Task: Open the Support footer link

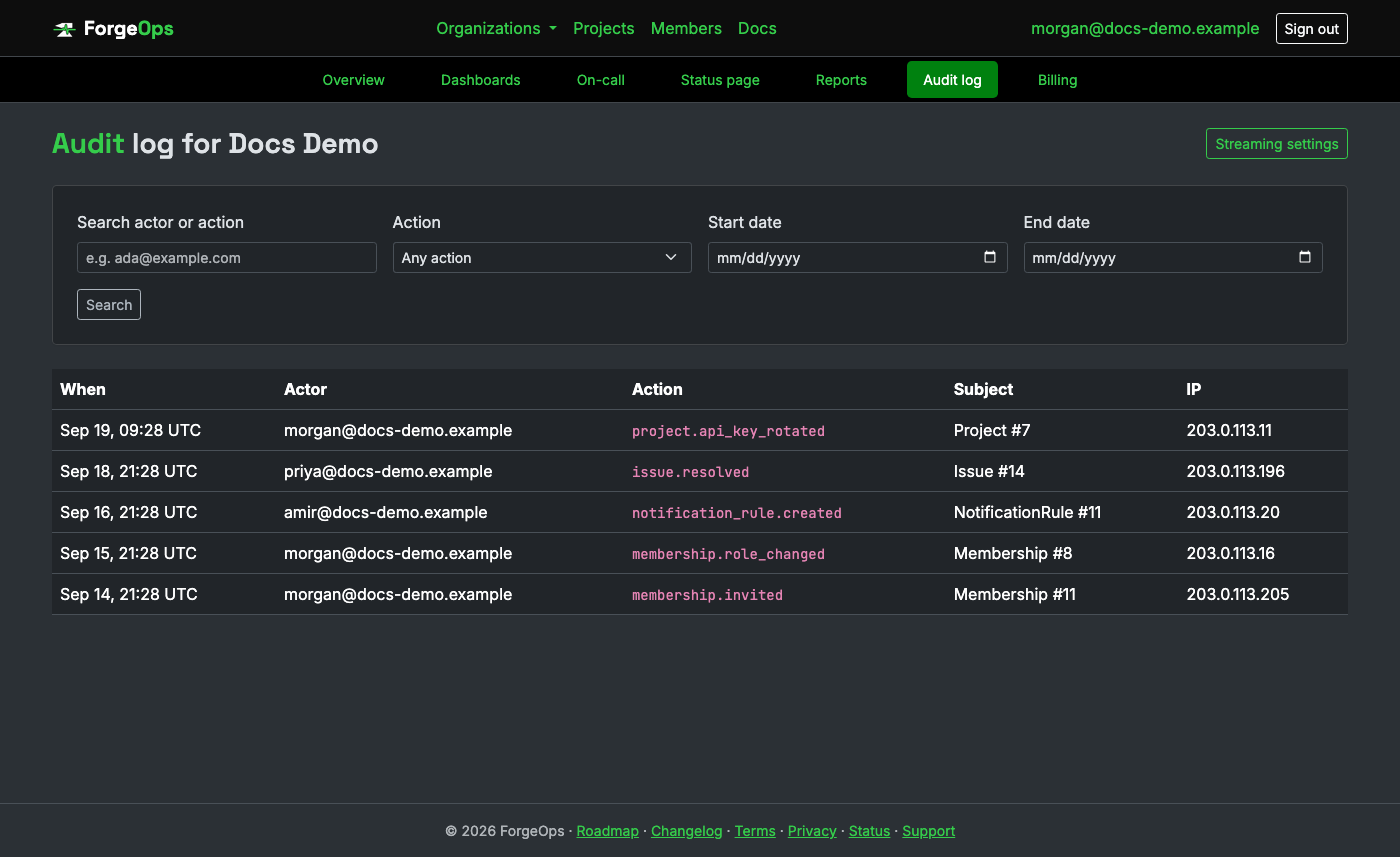Action: point(929,831)
